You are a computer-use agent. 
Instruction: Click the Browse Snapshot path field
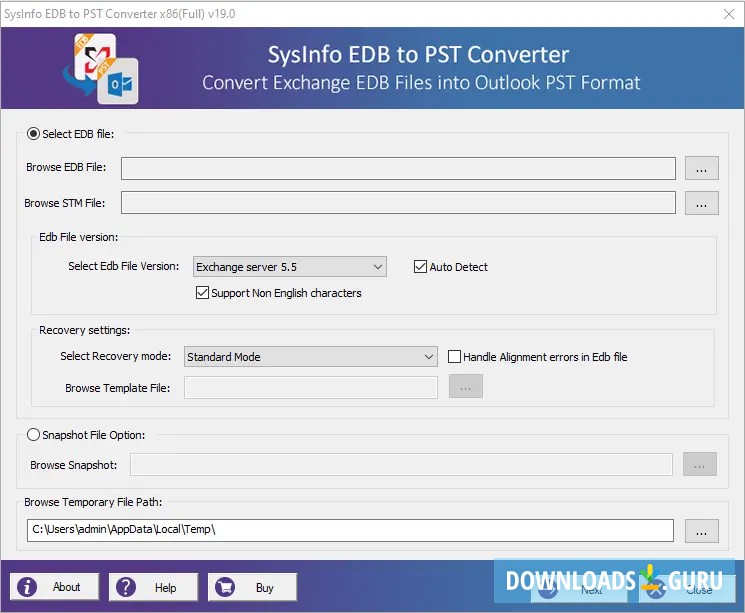401,464
